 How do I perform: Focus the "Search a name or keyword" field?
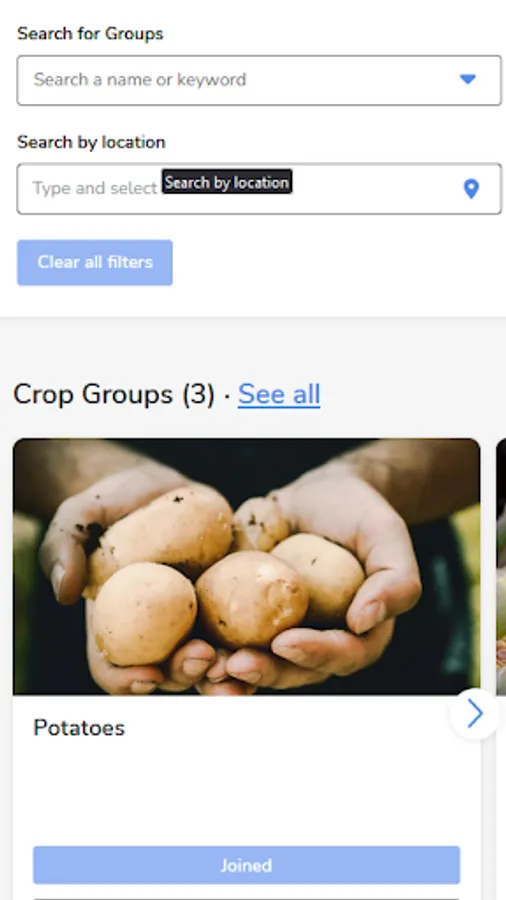(x=259, y=80)
